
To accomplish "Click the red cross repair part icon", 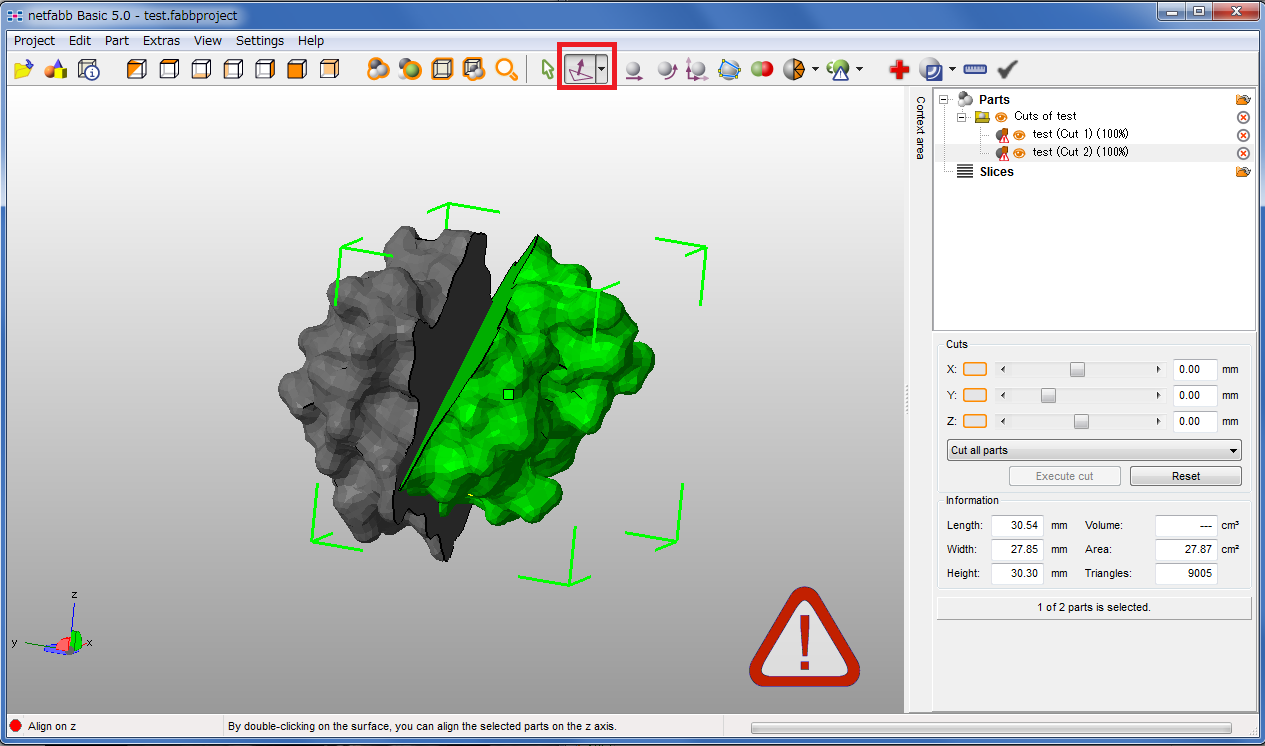I will (x=899, y=69).
